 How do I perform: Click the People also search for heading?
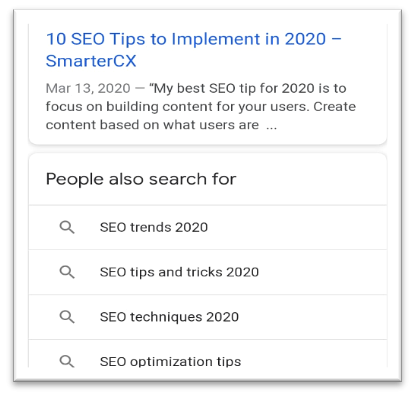(x=141, y=179)
